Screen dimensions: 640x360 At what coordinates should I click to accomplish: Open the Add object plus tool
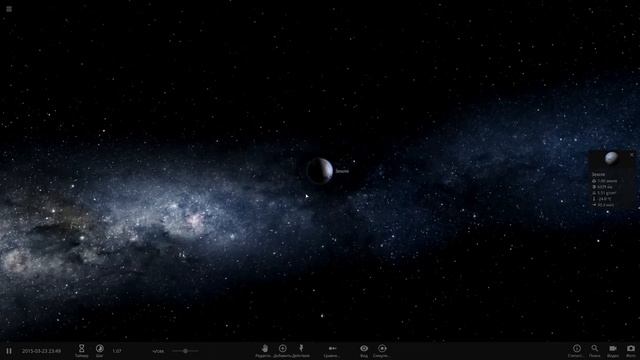point(282,350)
